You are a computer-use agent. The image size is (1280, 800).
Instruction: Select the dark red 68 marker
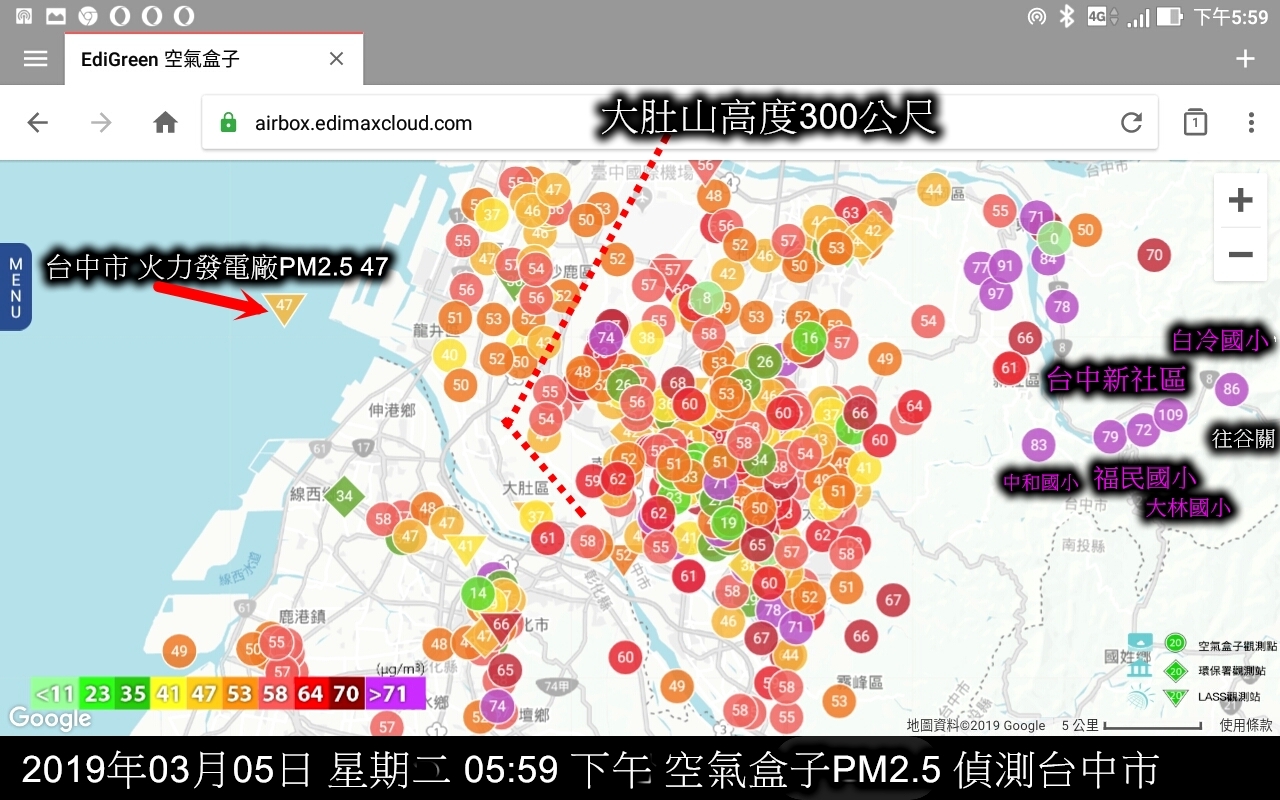coord(678,382)
